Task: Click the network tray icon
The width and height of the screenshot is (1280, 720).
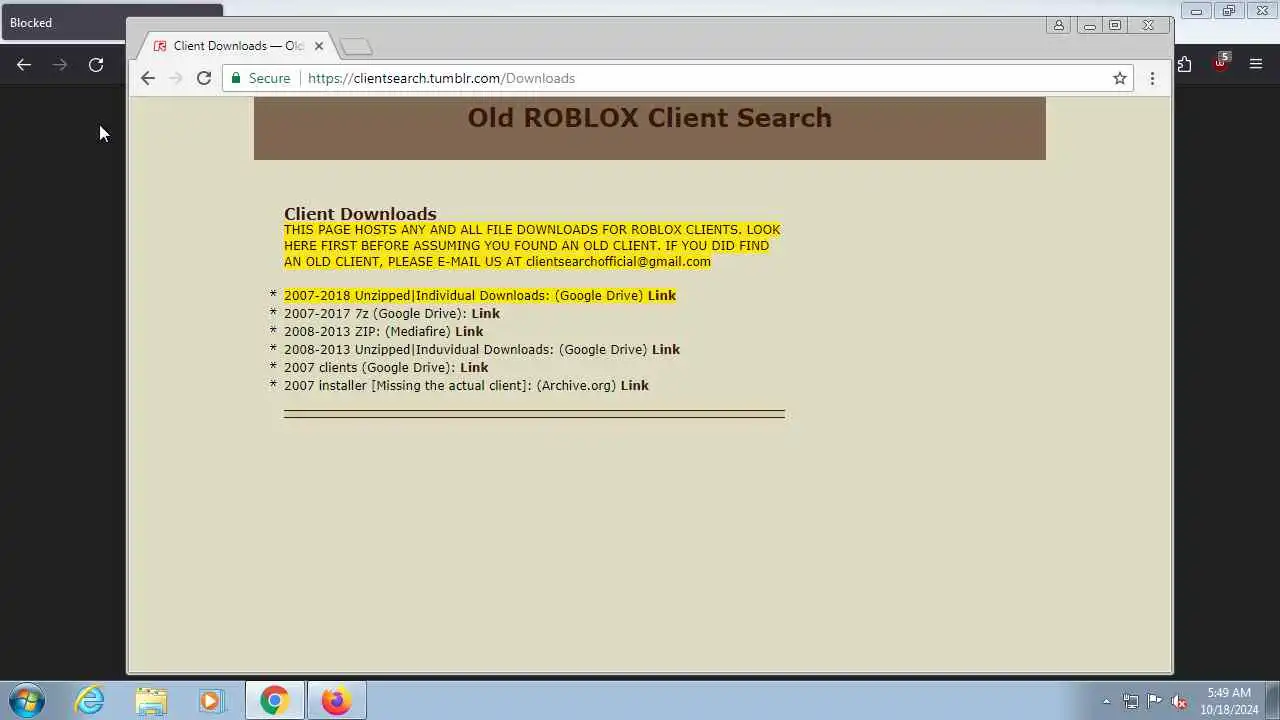Action: click(x=1130, y=701)
